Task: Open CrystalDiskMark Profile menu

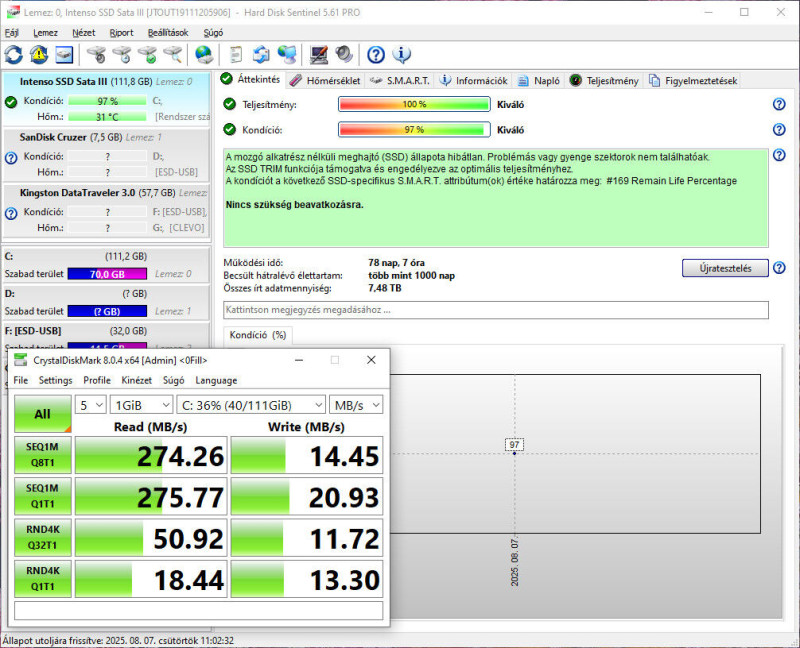Action: pyautogui.click(x=97, y=380)
